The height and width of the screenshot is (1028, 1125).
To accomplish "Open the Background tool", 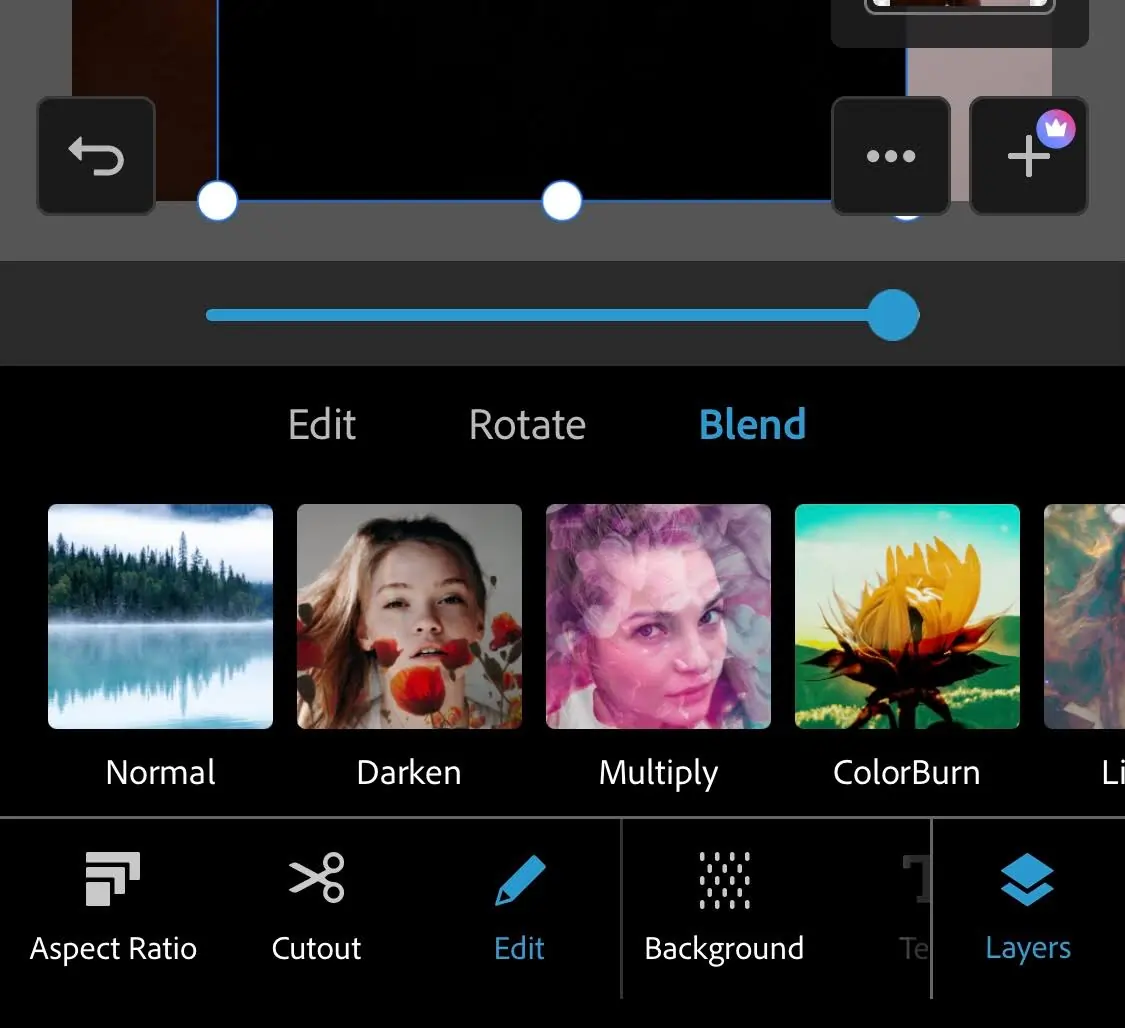I will point(724,907).
